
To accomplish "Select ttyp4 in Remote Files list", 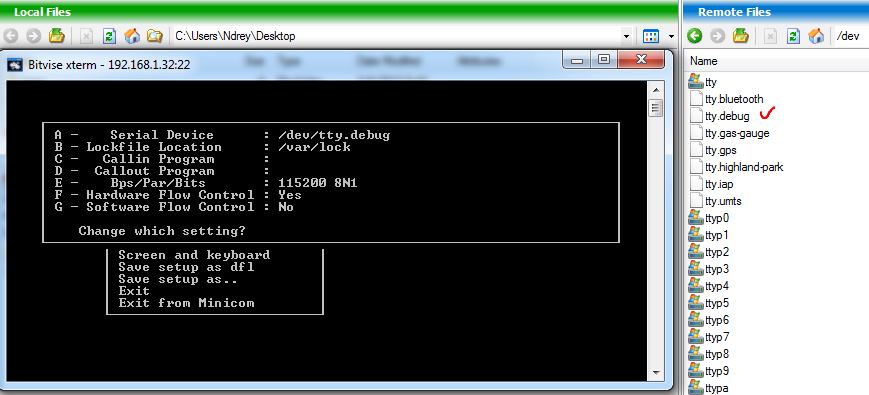I will click(717, 286).
